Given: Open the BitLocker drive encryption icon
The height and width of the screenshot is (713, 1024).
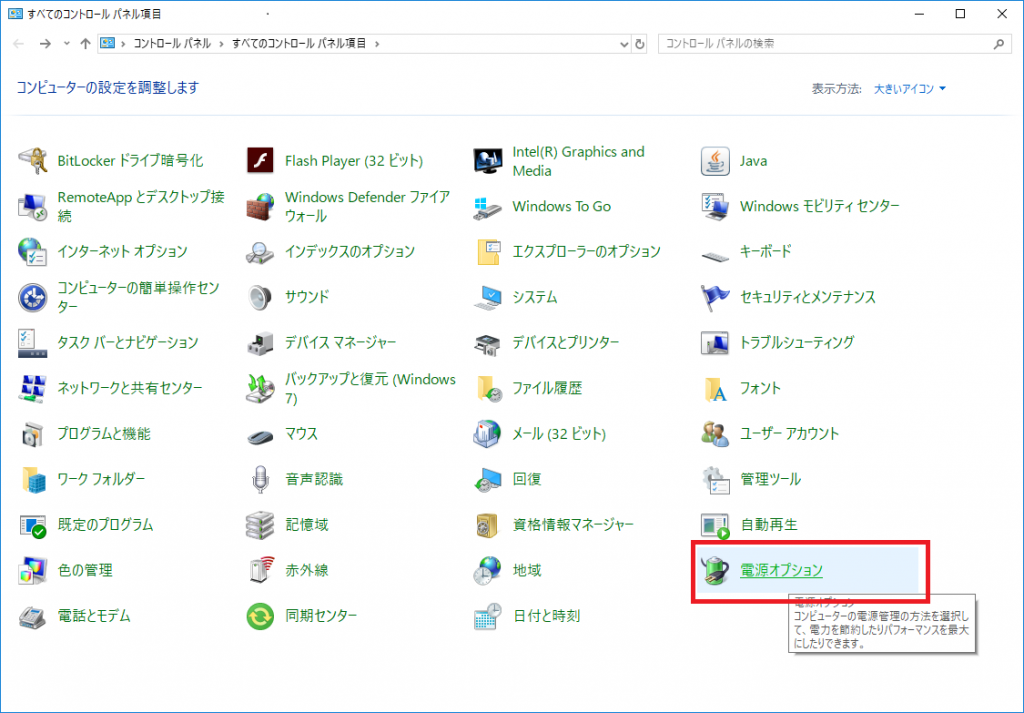Looking at the screenshot, I should 33,161.
